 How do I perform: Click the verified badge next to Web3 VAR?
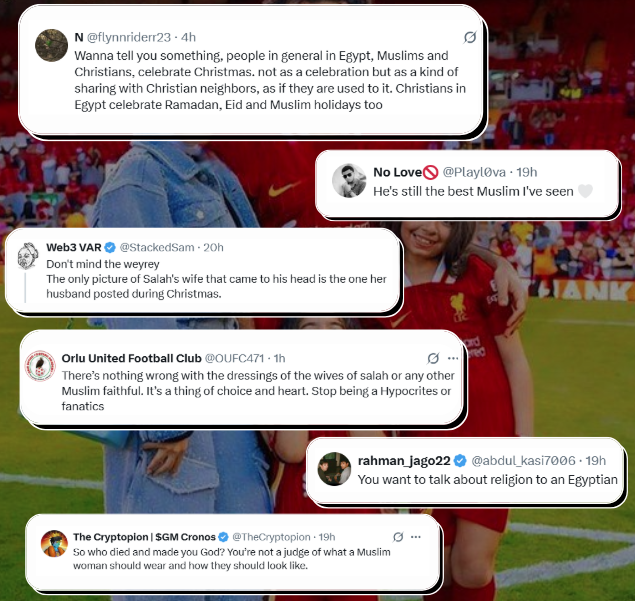pyautogui.click(x=110, y=247)
